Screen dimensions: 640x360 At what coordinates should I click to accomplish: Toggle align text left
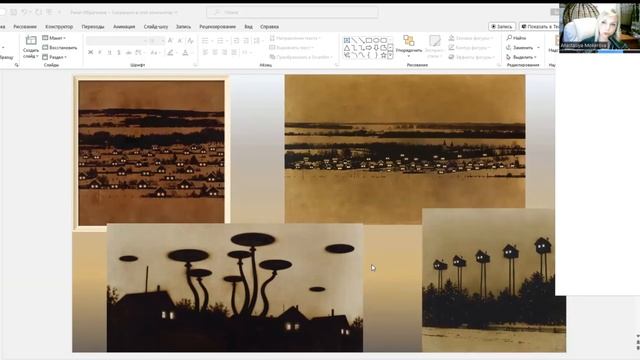pyautogui.click(x=205, y=52)
